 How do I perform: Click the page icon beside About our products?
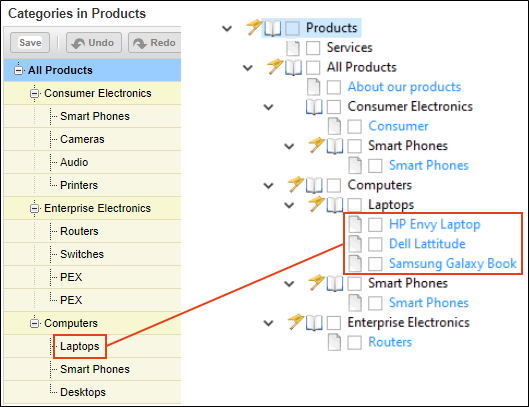[314, 87]
